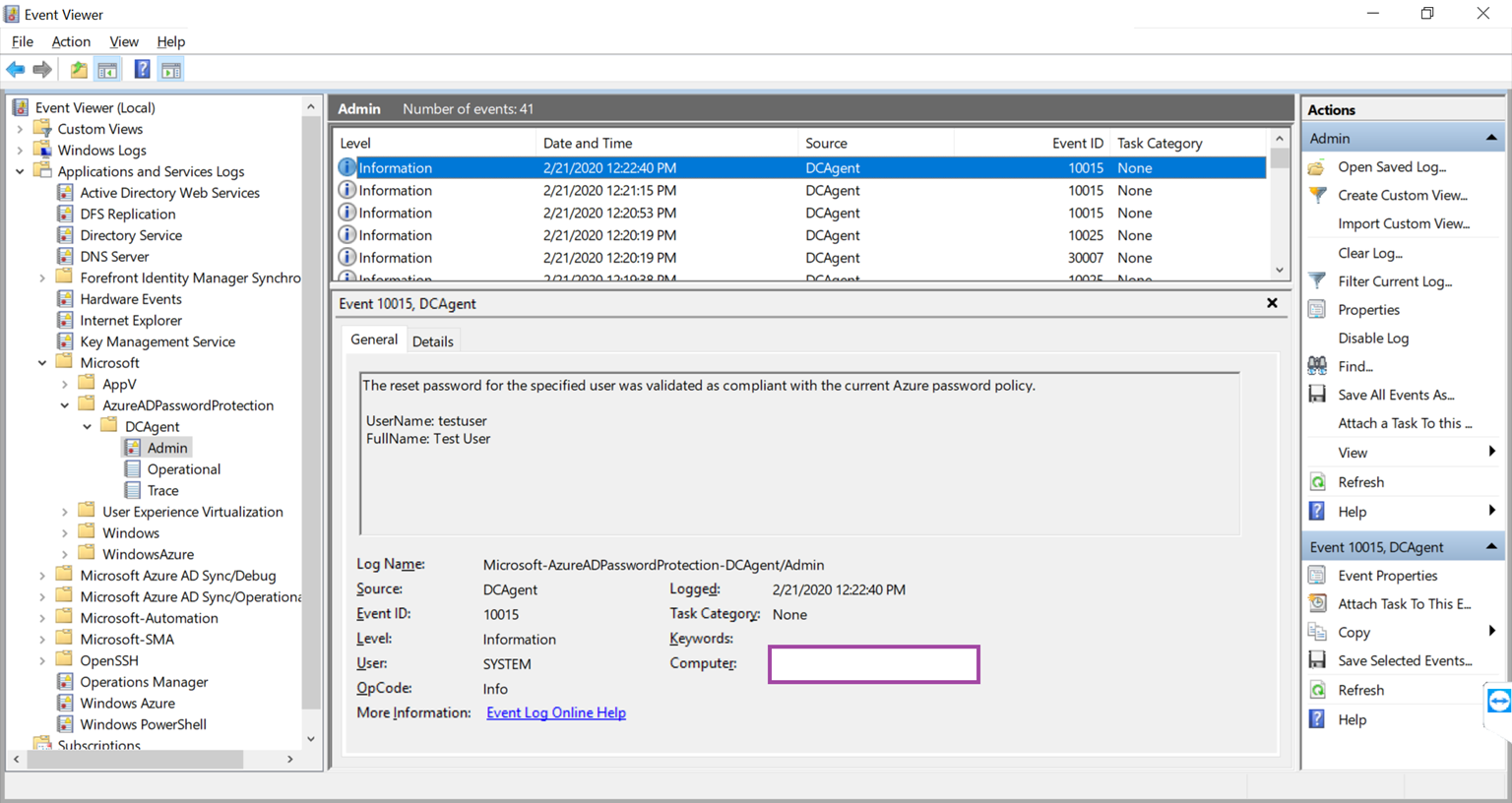The height and width of the screenshot is (803, 1512).
Task: Open the Action menu
Action: (x=71, y=41)
